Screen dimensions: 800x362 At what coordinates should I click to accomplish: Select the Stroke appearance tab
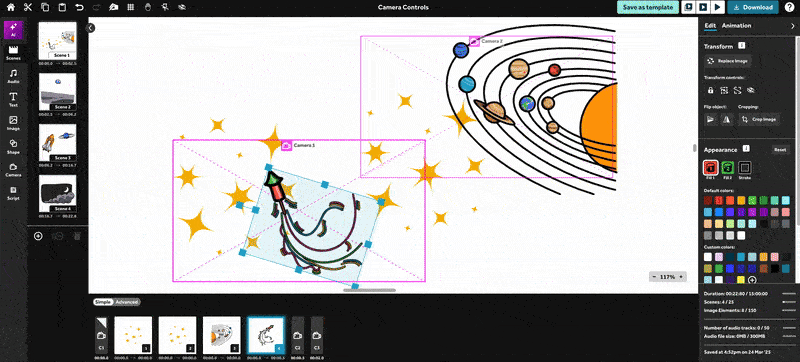coord(744,169)
